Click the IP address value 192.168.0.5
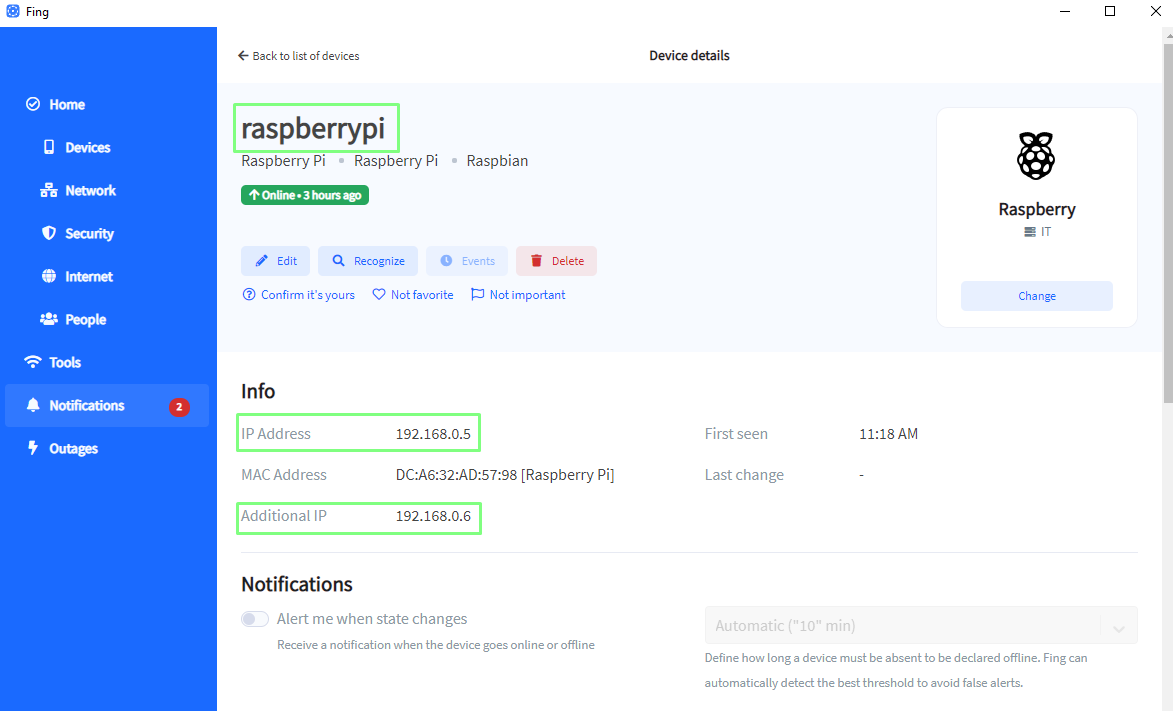 [x=433, y=434]
